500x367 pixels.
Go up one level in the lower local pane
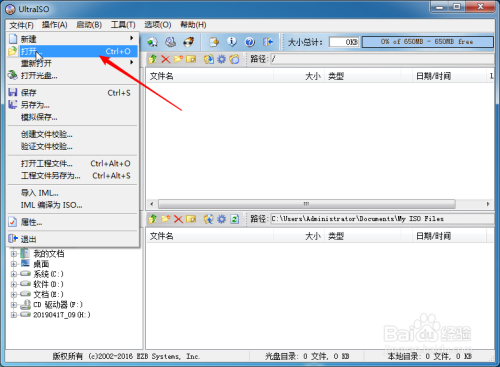click(153, 219)
